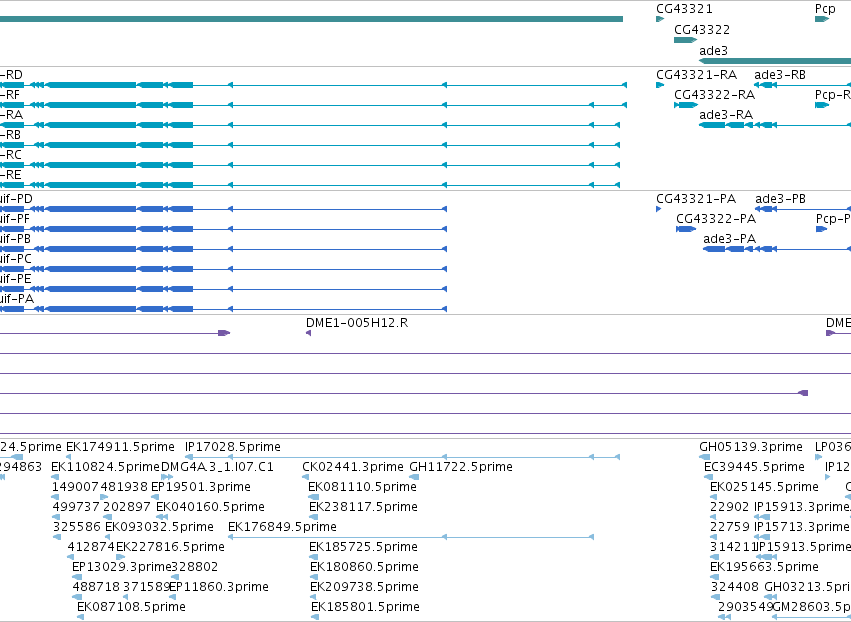Image resolution: width=851 pixels, height=622 pixels.
Task: Select the 324408 EST label
Action: 735,588
